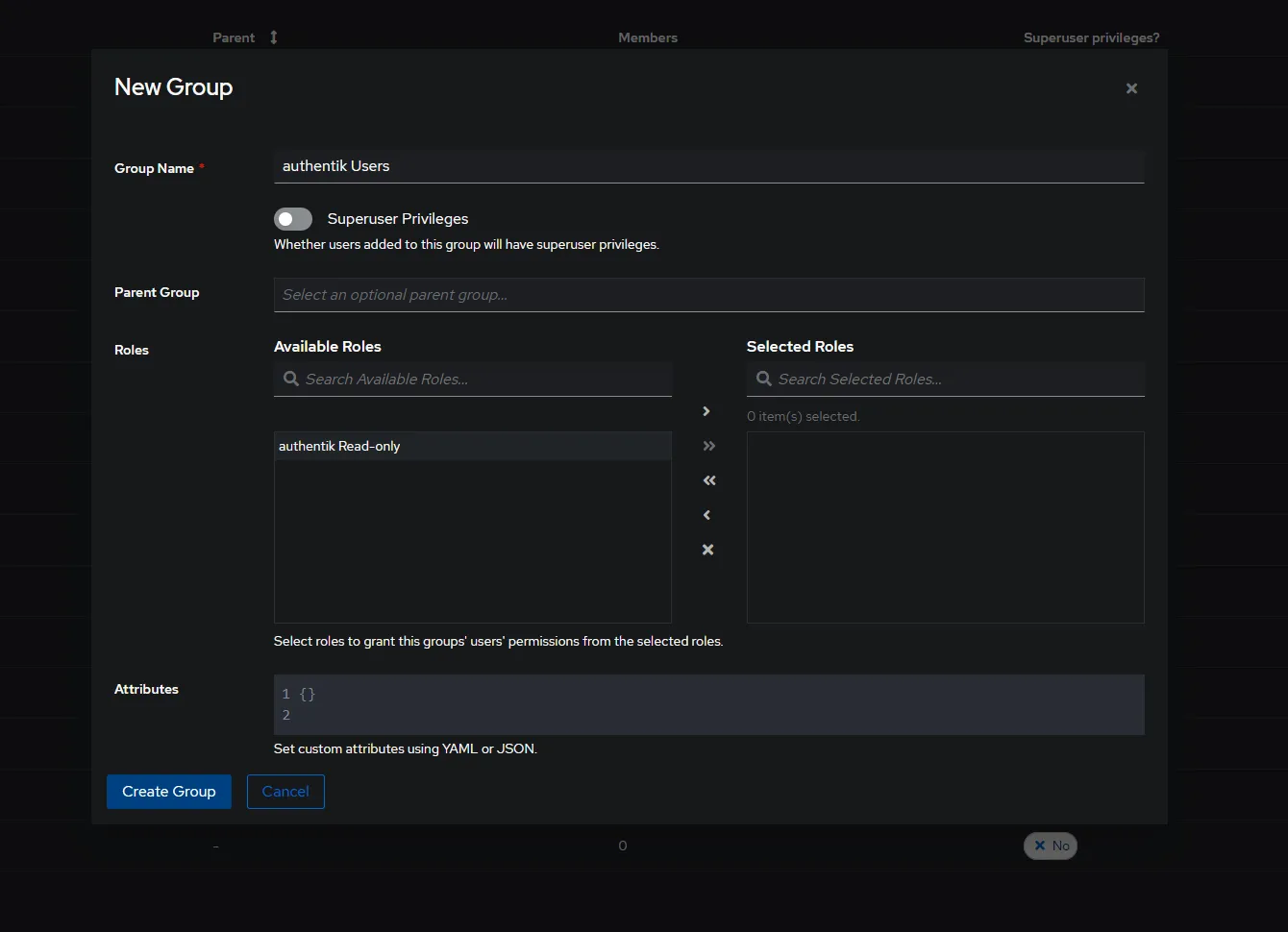Image resolution: width=1288 pixels, height=932 pixels.
Task: Click the add all roles double arrow
Action: [x=708, y=446]
